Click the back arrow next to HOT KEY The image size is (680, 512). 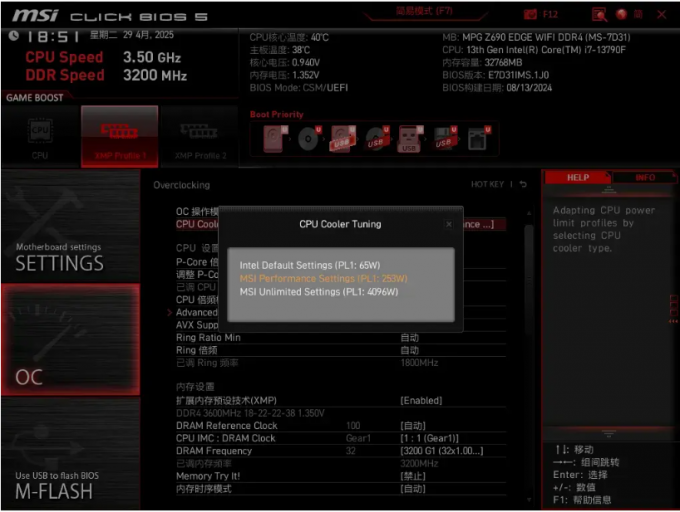(523, 185)
